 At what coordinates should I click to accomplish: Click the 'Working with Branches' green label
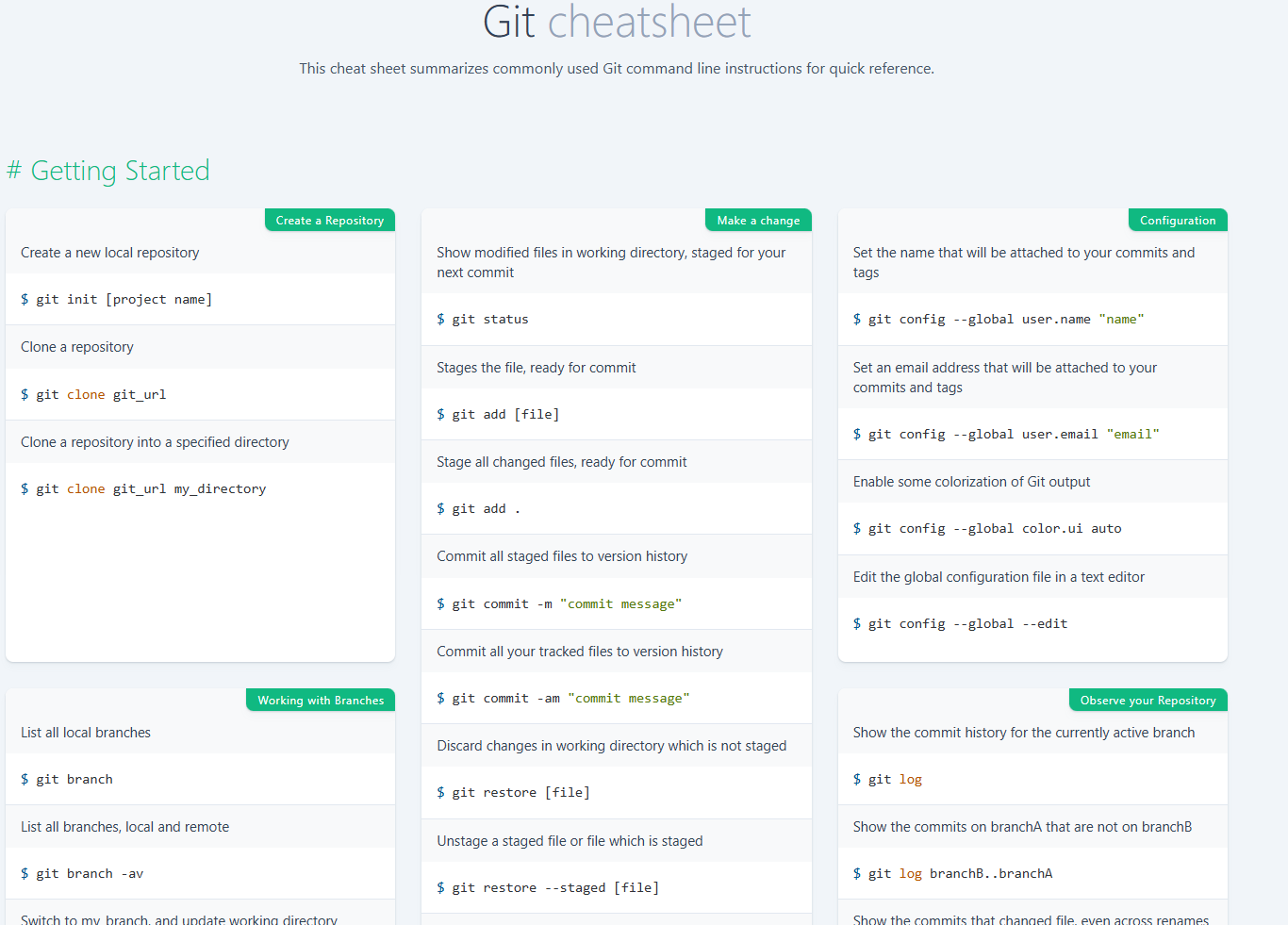coord(321,701)
